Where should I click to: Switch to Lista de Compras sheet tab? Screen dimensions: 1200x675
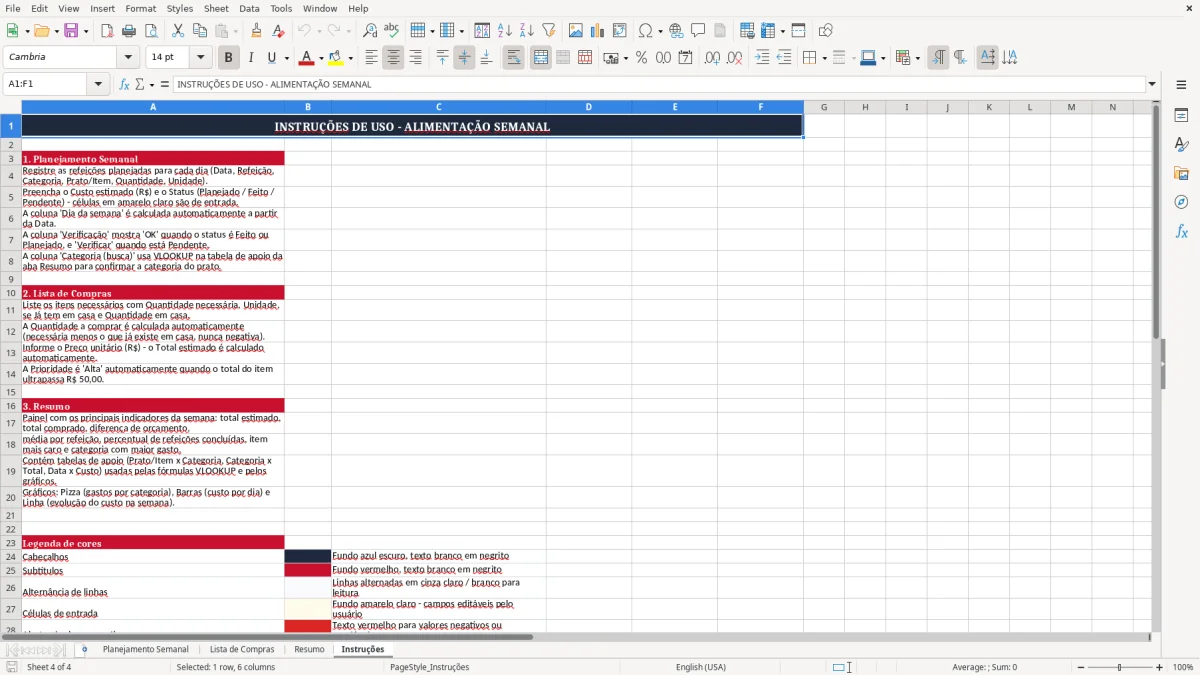pyautogui.click(x=241, y=649)
